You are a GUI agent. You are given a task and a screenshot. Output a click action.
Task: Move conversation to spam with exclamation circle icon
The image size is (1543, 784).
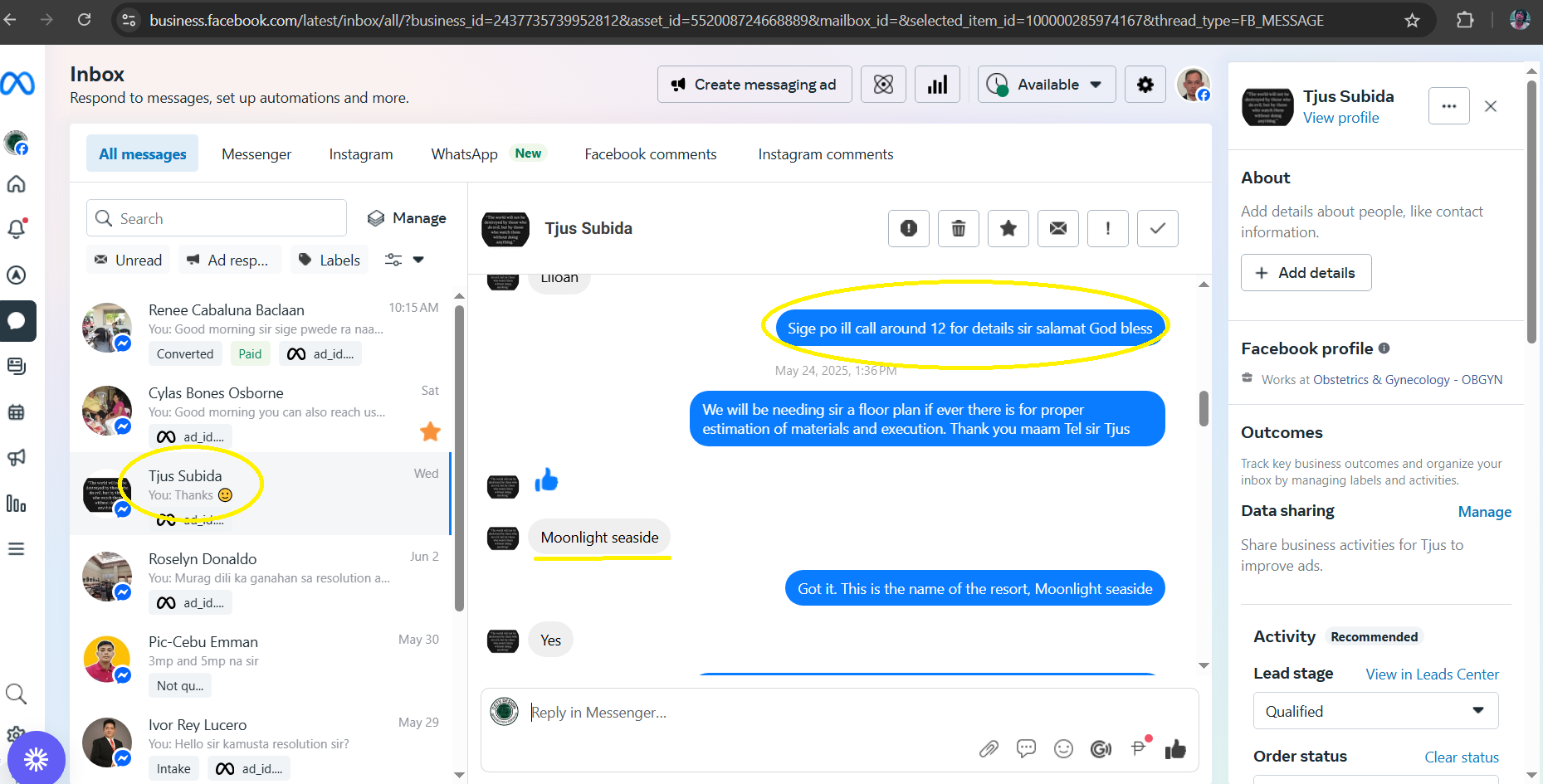point(909,228)
